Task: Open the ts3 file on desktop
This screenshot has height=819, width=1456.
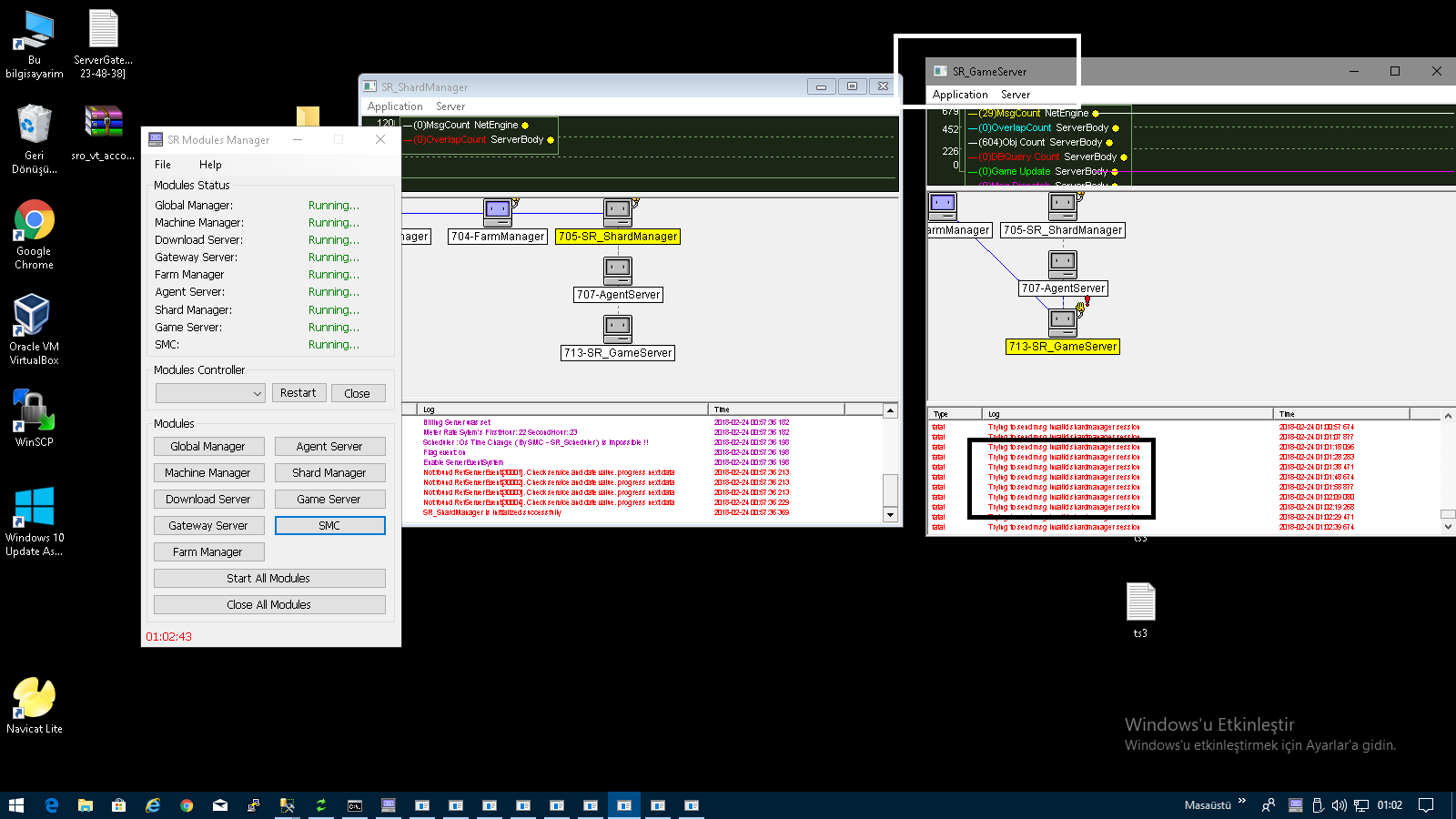Action: pyautogui.click(x=1140, y=610)
